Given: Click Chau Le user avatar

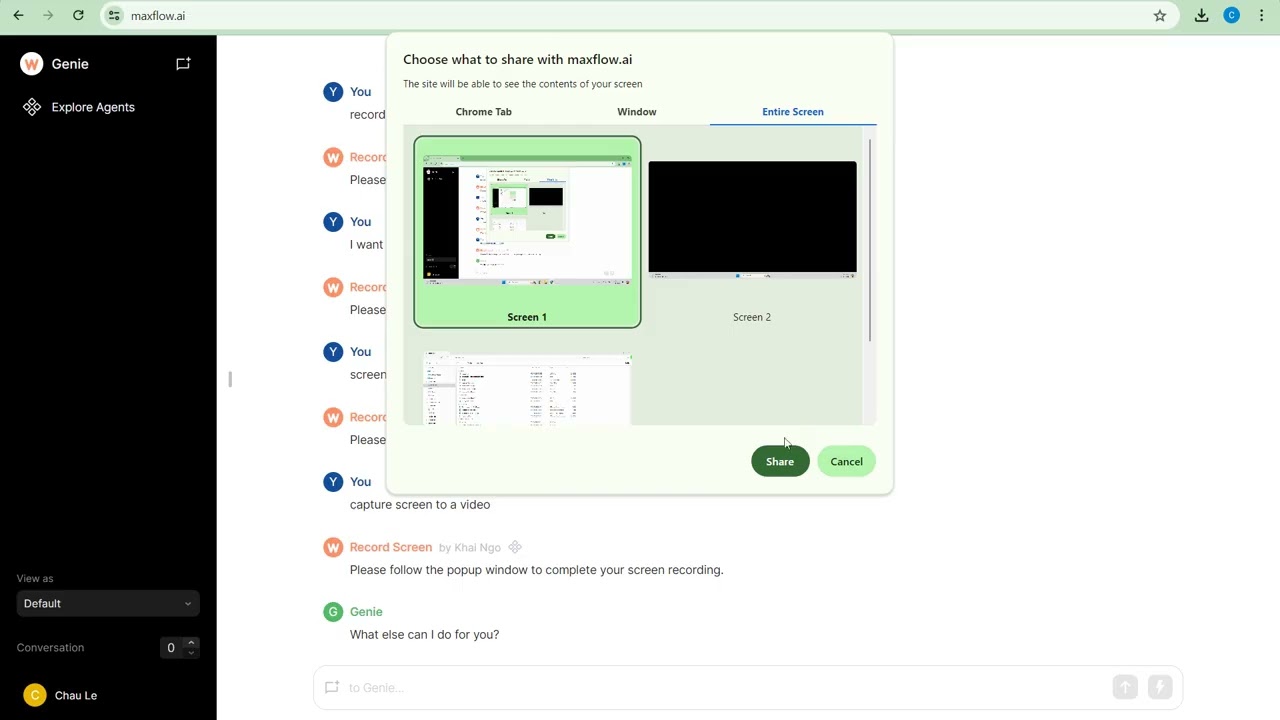Looking at the screenshot, I should click(x=35, y=695).
